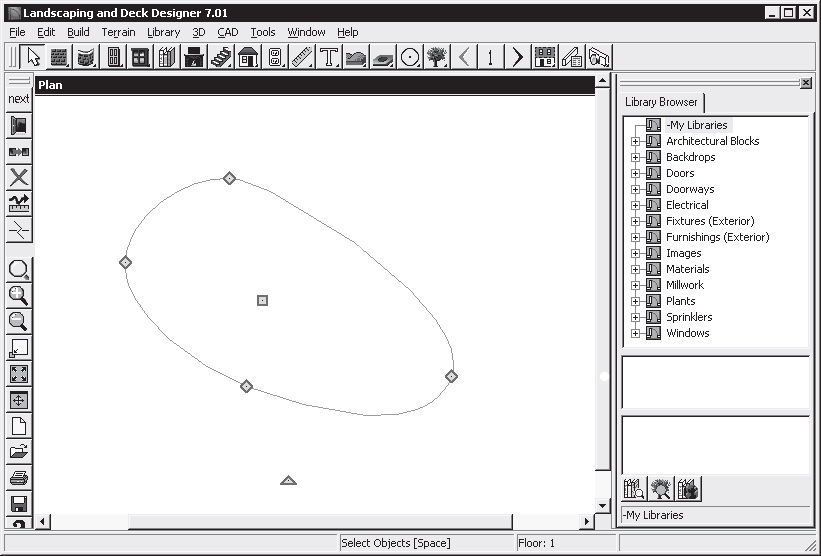
Task: Click the Print icon in left toolbar
Action: [x=18, y=477]
